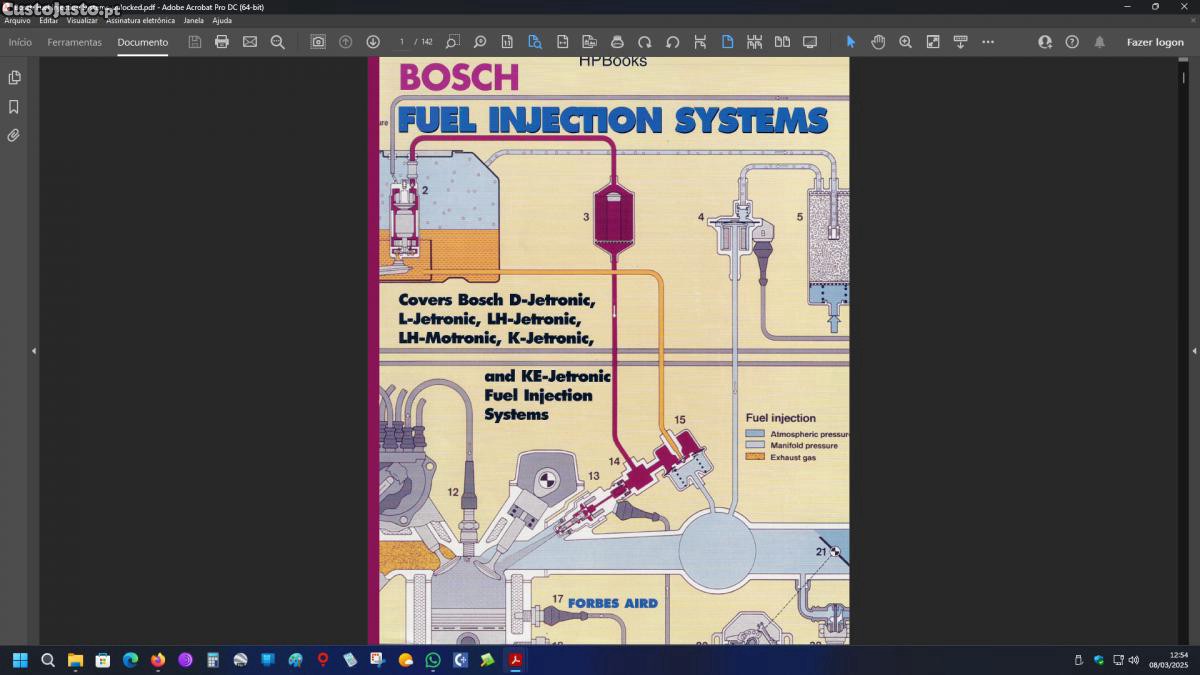
Task: Send the file by email icon
Action: (250, 42)
